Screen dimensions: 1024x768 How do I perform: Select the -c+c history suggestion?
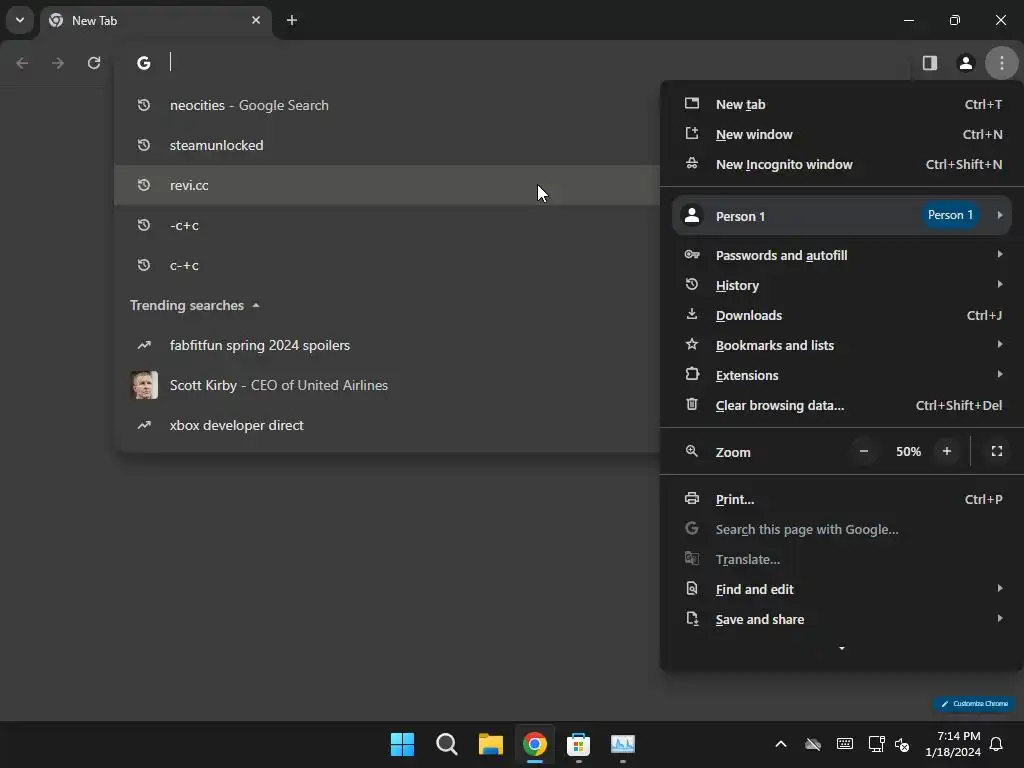[x=387, y=225]
